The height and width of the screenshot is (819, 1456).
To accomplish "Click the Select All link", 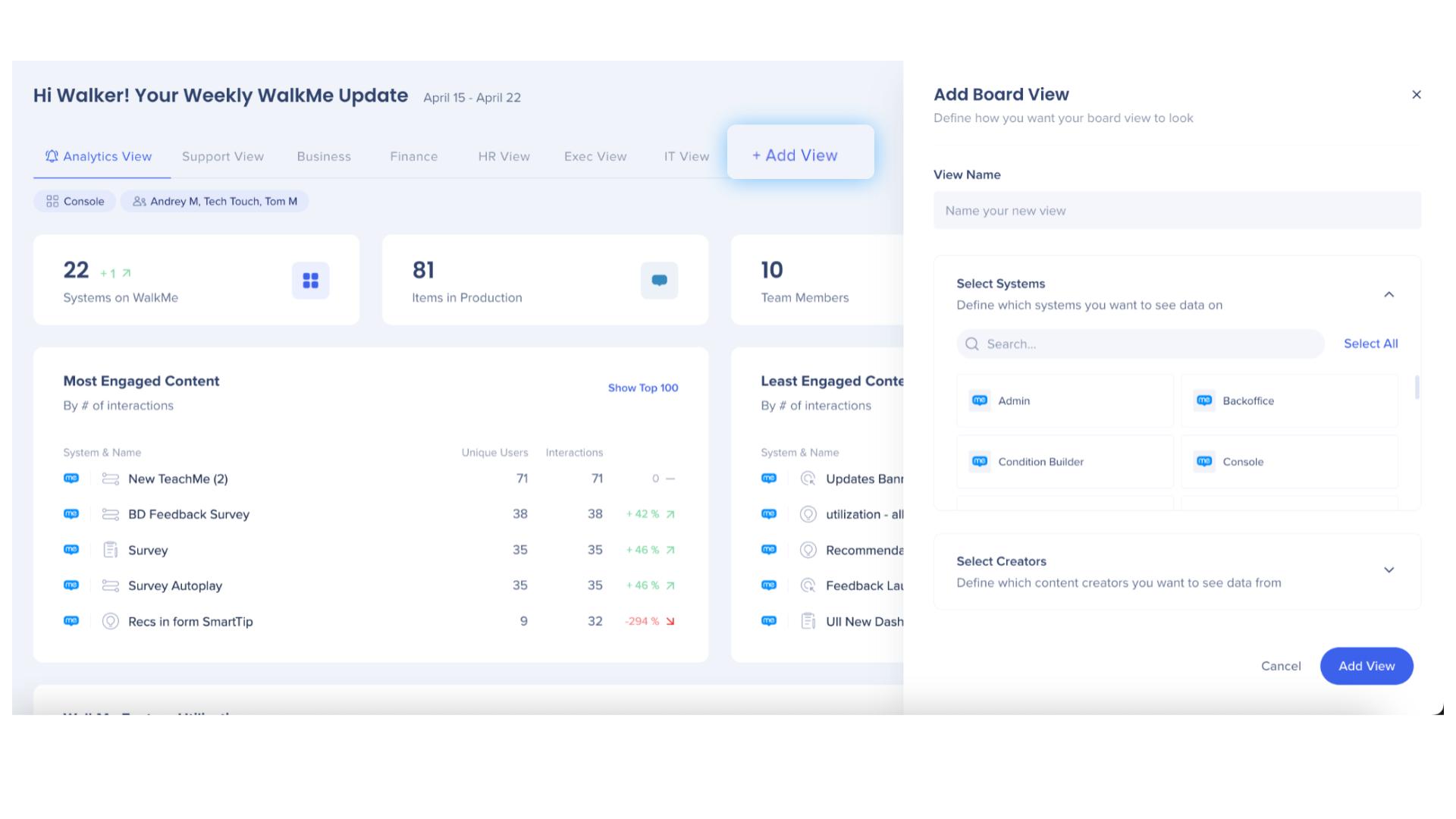I will coord(1370,344).
